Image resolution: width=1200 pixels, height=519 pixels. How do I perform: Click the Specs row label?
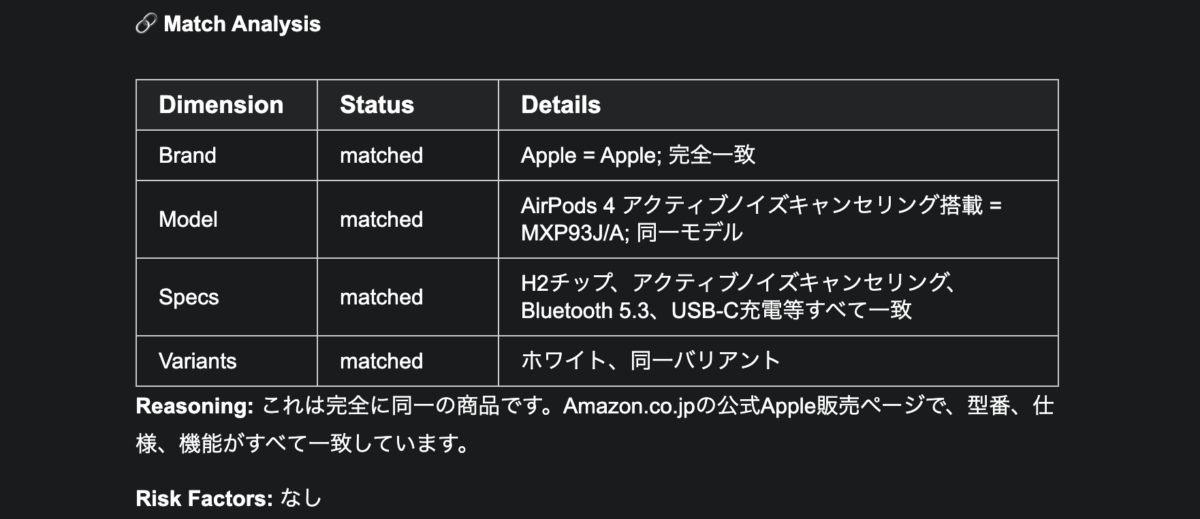click(x=189, y=297)
